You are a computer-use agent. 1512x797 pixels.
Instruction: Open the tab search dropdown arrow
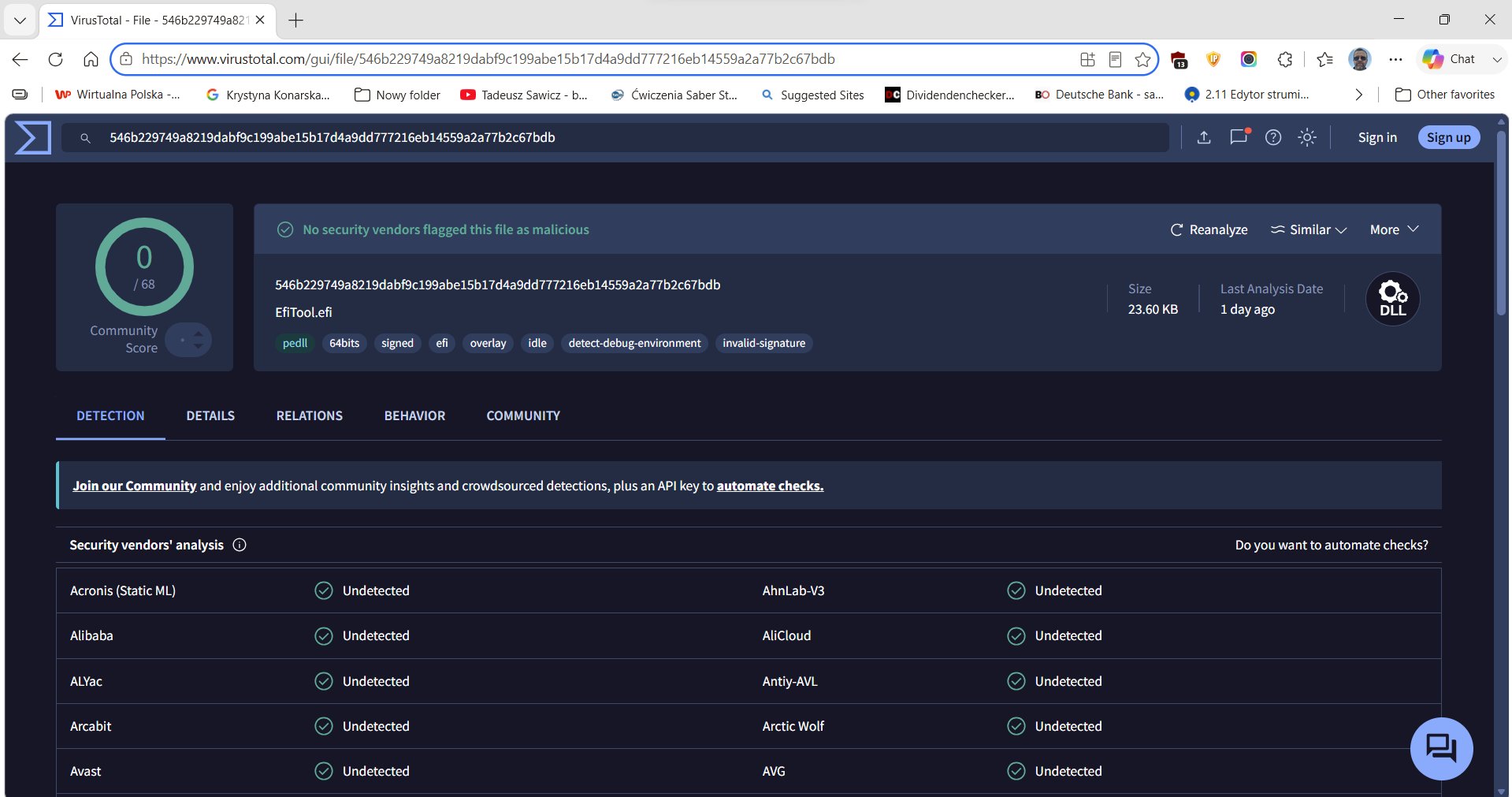tap(20, 20)
